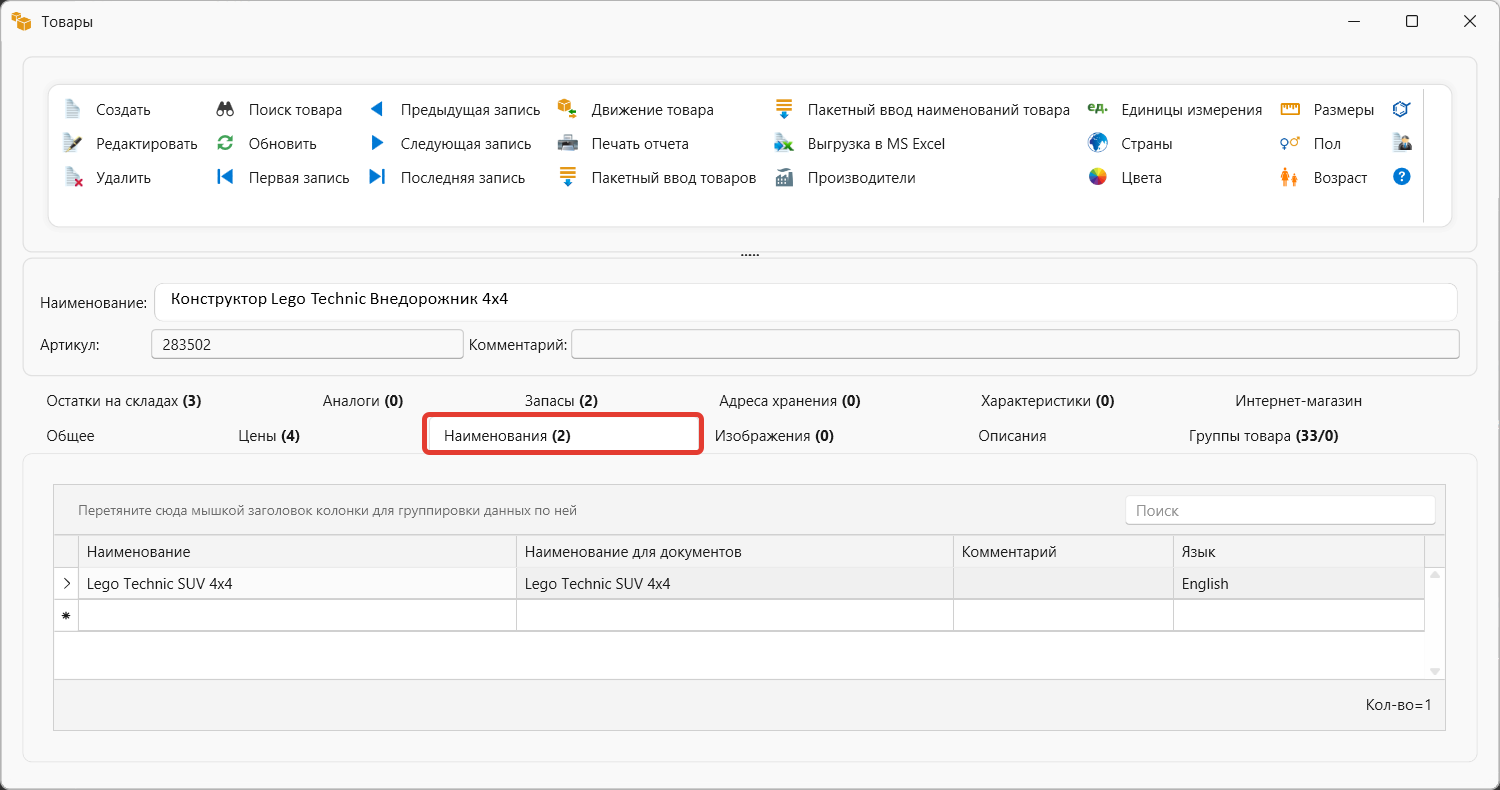The width and height of the screenshot is (1500, 790).
Task: Click the grid scrollbar down arrow
Action: [1435, 672]
